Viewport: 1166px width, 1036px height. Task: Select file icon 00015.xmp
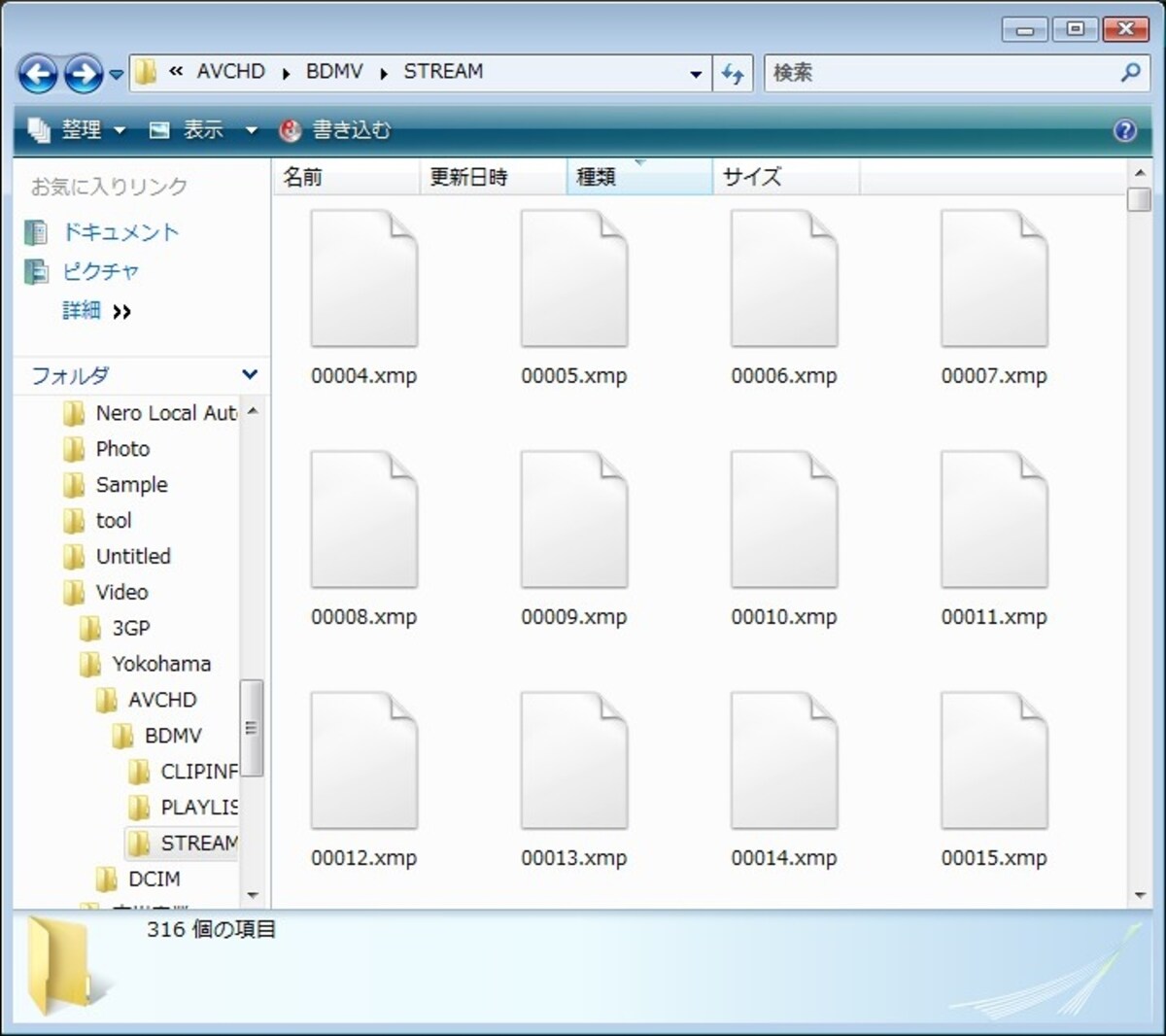pos(994,761)
